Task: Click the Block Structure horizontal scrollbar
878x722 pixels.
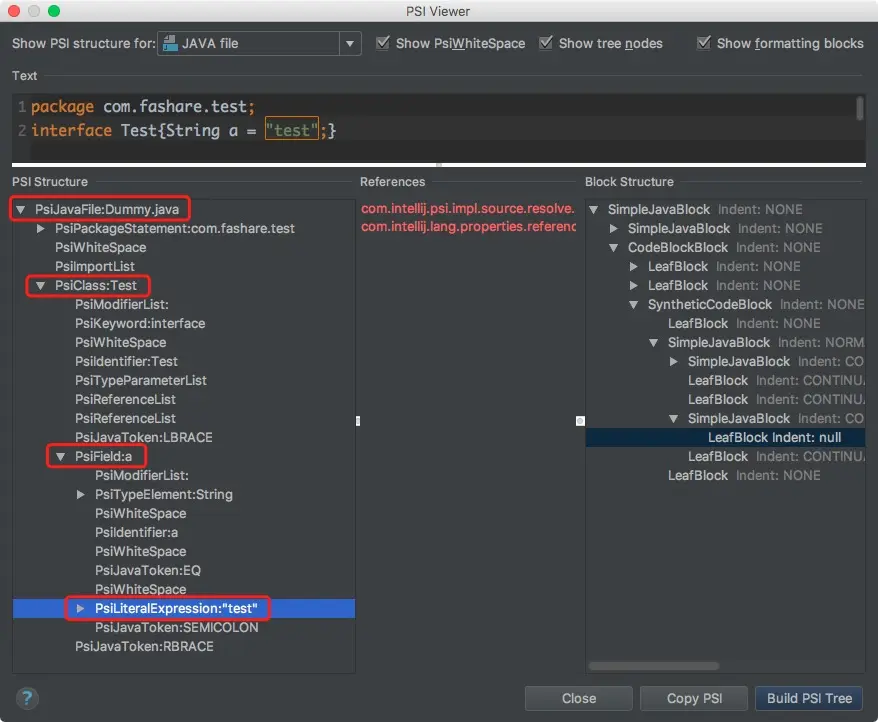Action: [x=653, y=666]
